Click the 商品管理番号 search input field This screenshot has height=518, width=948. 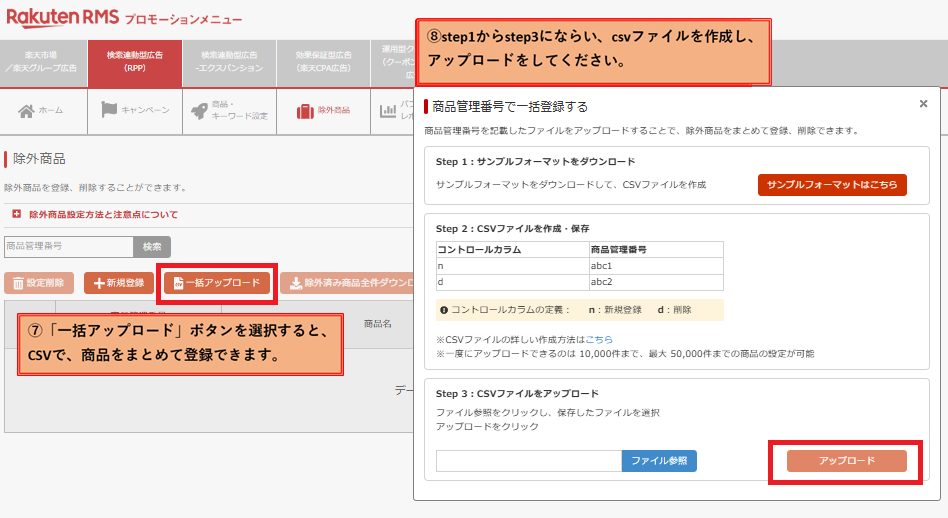pos(68,246)
